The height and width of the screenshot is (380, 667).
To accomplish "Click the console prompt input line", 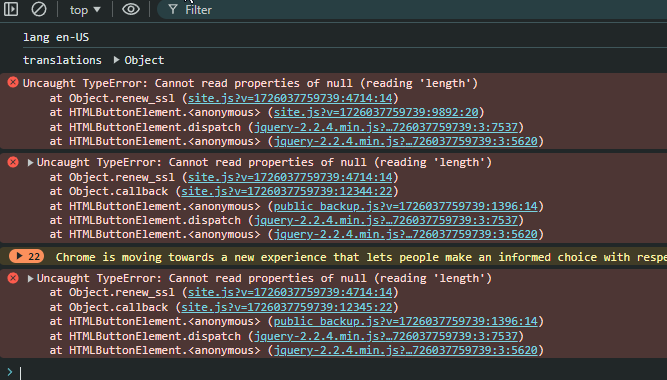I will 340,372.
